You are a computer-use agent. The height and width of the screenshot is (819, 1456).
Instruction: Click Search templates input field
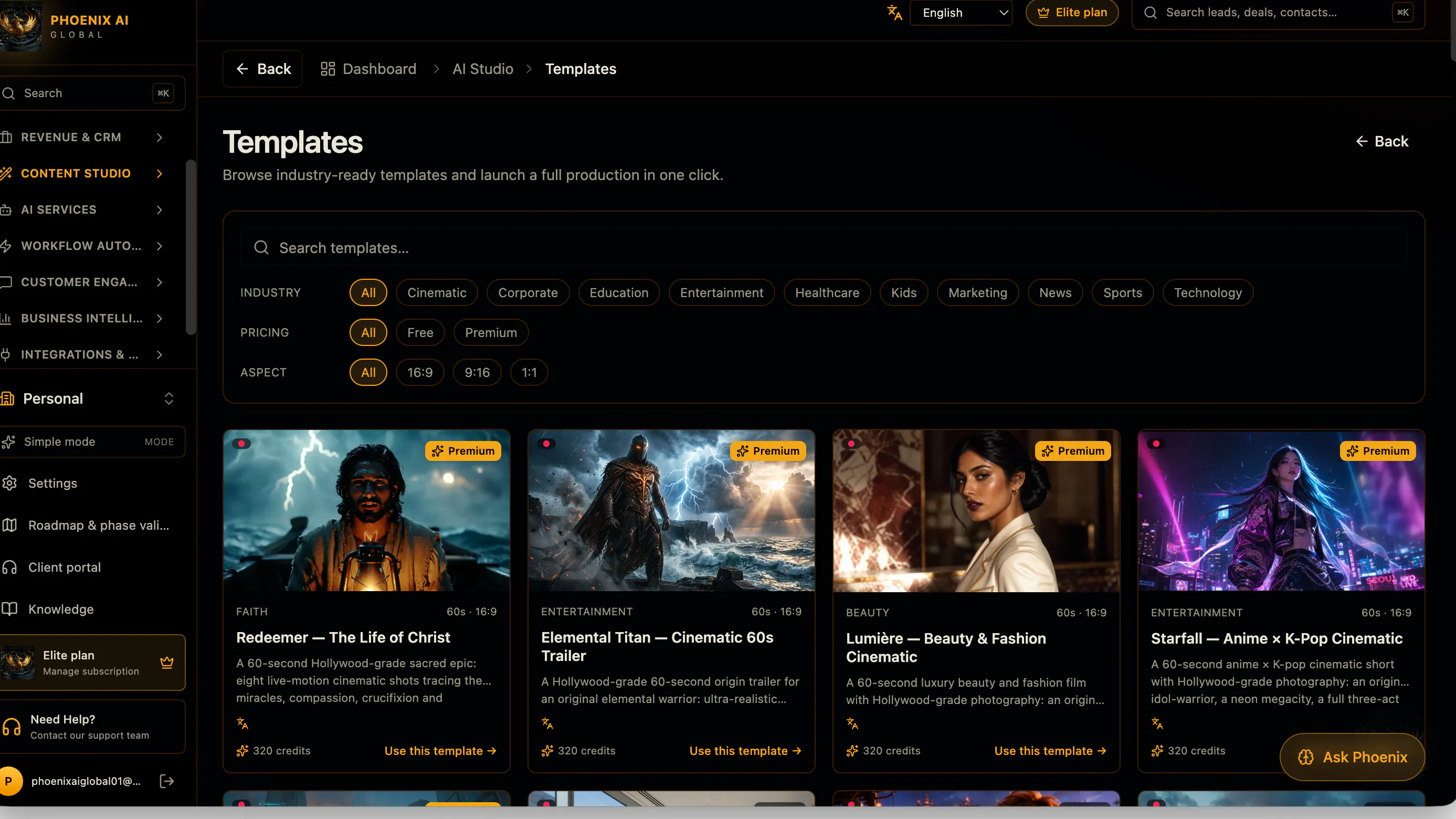(x=824, y=248)
